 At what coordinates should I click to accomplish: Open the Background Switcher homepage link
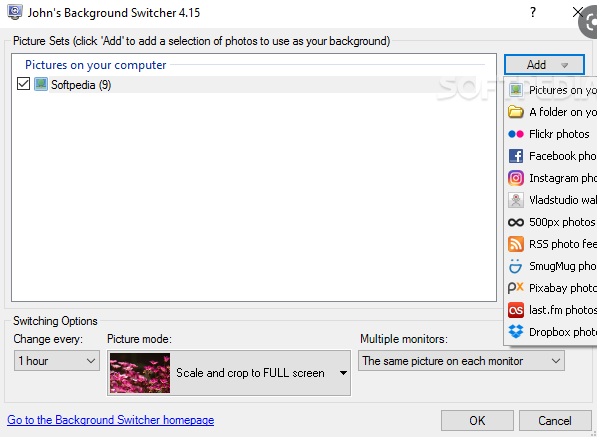(x=110, y=420)
